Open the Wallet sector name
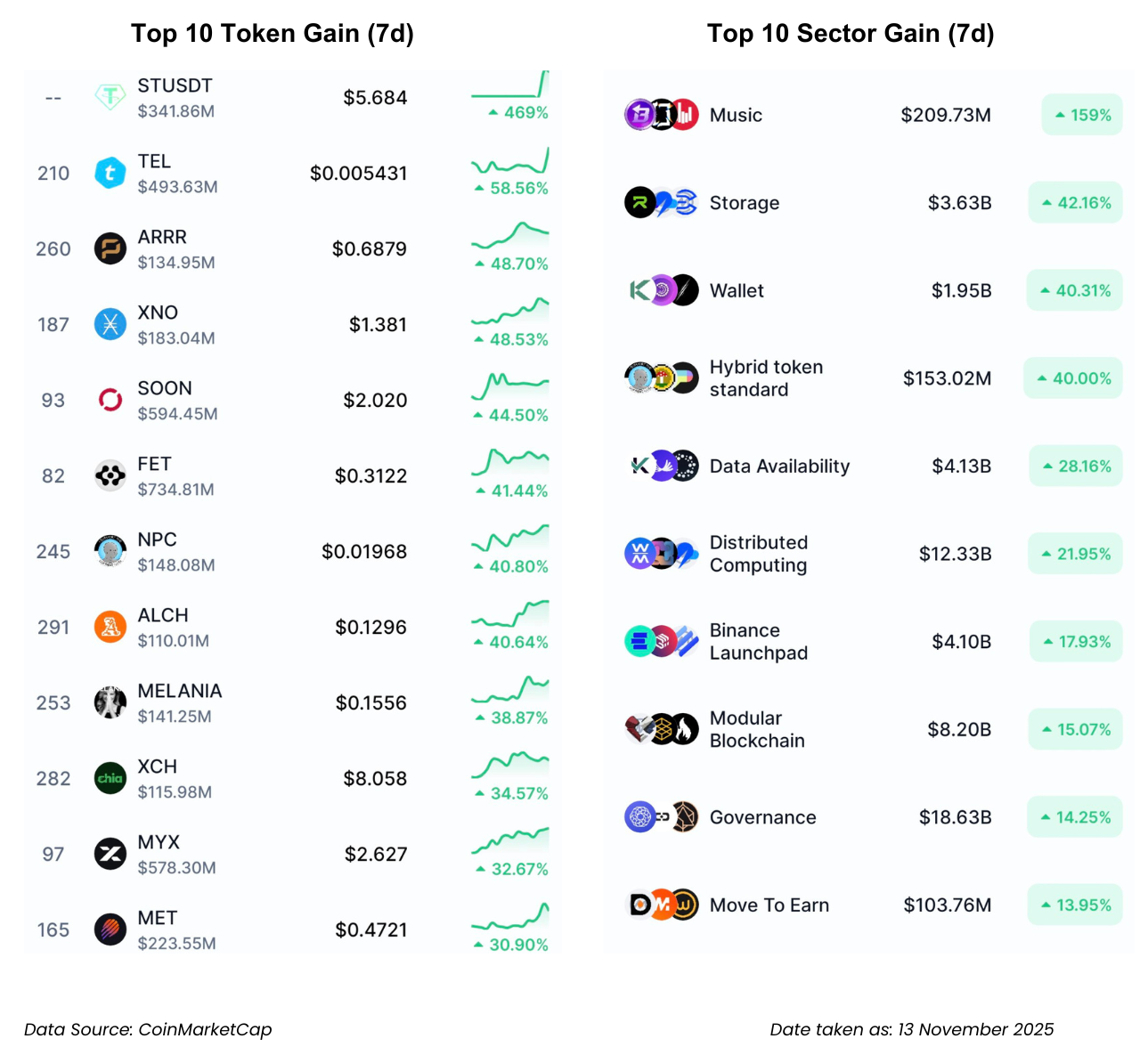Screen dimensions: 1148x1063 point(737,290)
